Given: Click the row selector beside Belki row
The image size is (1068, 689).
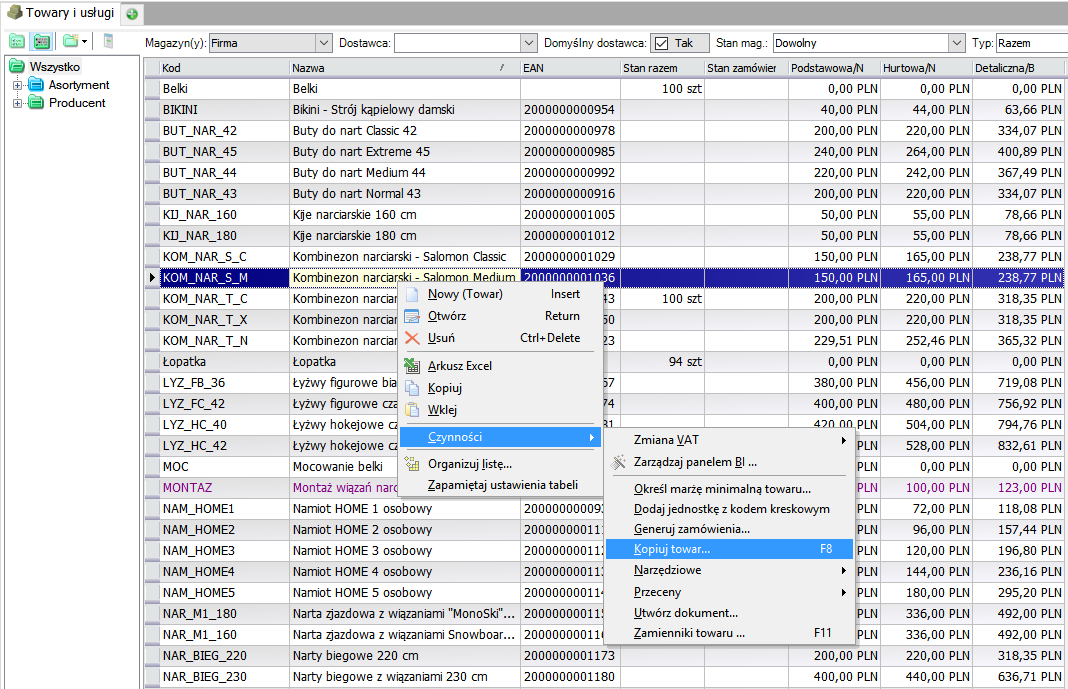Looking at the screenshot, I should click(x=152, y=89).
